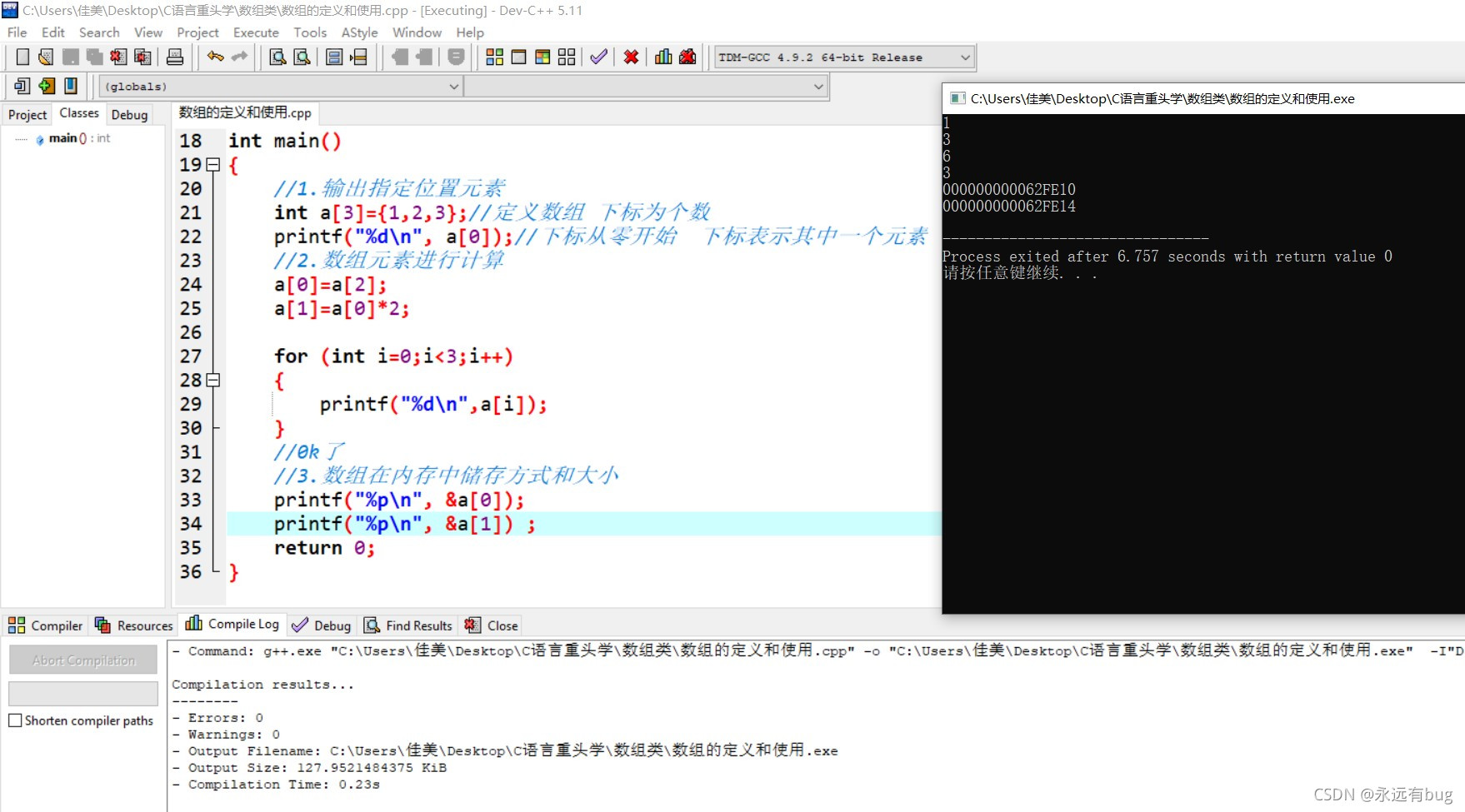This screenshot has width=1465, height=812.
Task: Click the Close All files toolbar icon
Action: click(x=143, y=57)
